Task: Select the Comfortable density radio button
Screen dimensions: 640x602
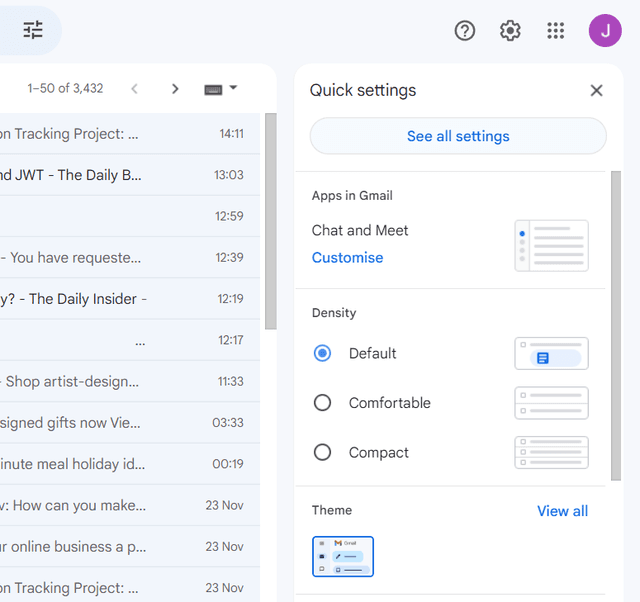Action: (322, 403)
